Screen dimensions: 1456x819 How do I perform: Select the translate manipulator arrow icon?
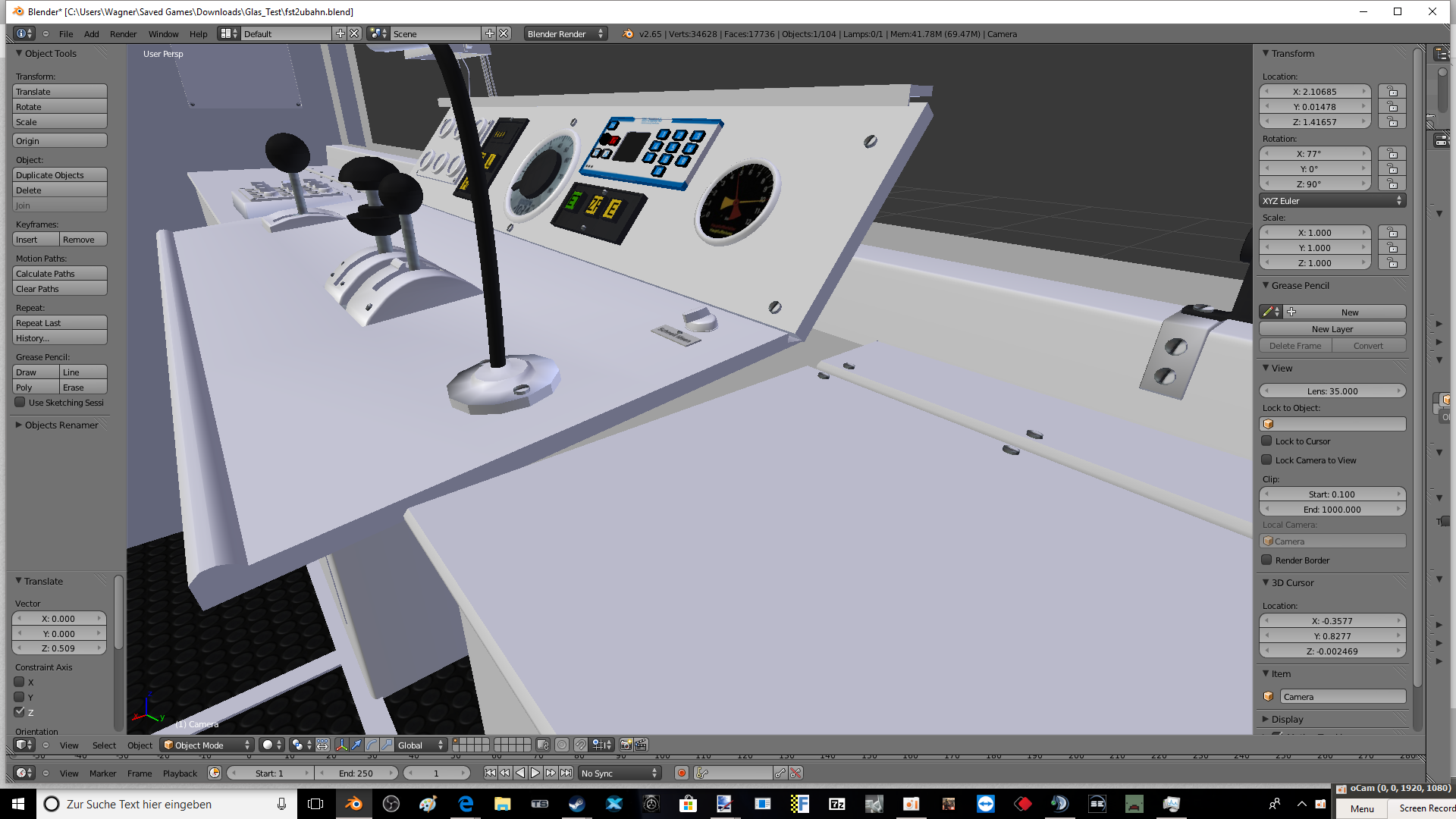(356, 745)
